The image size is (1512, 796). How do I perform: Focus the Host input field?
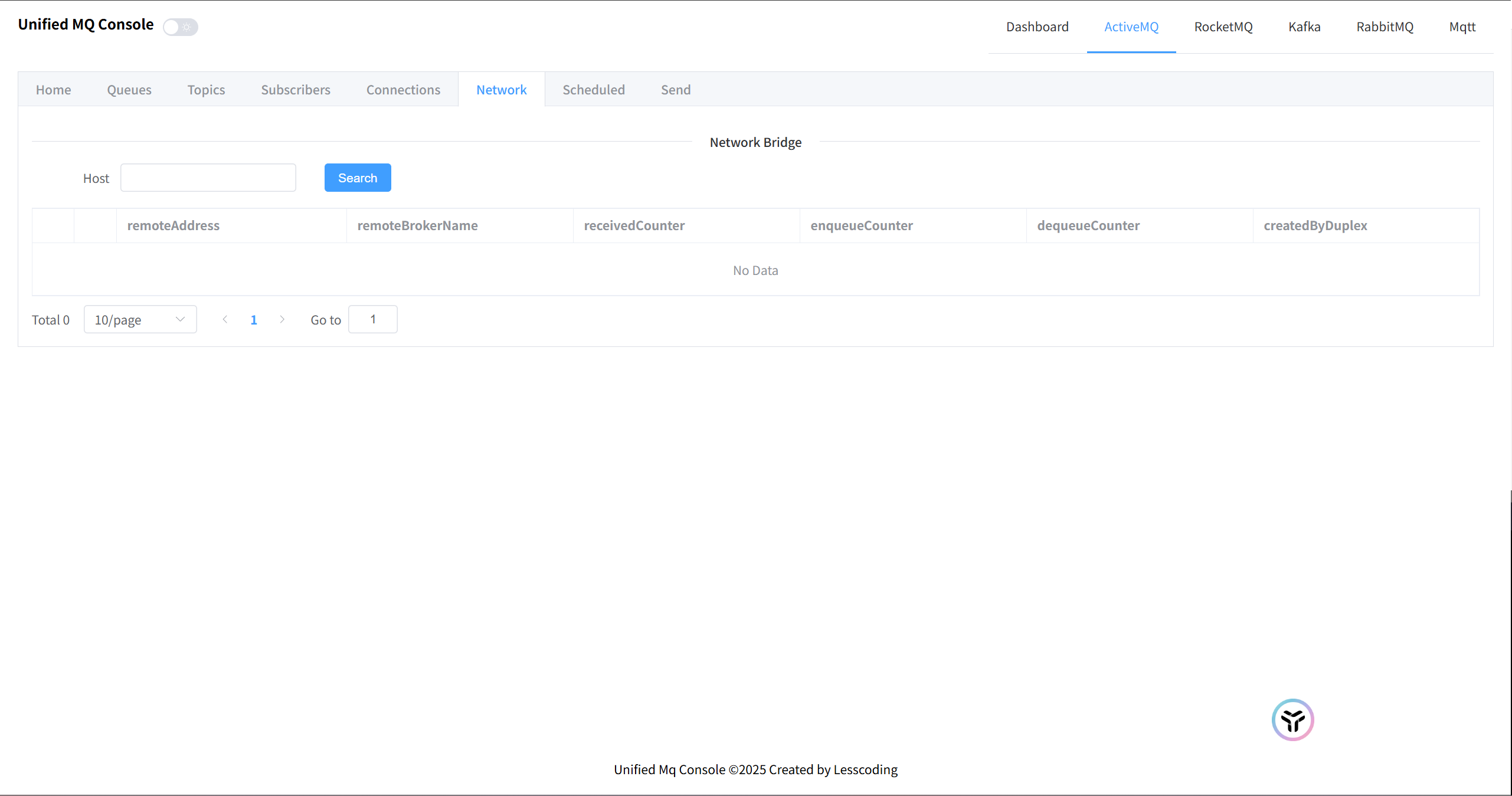point(208,178)
